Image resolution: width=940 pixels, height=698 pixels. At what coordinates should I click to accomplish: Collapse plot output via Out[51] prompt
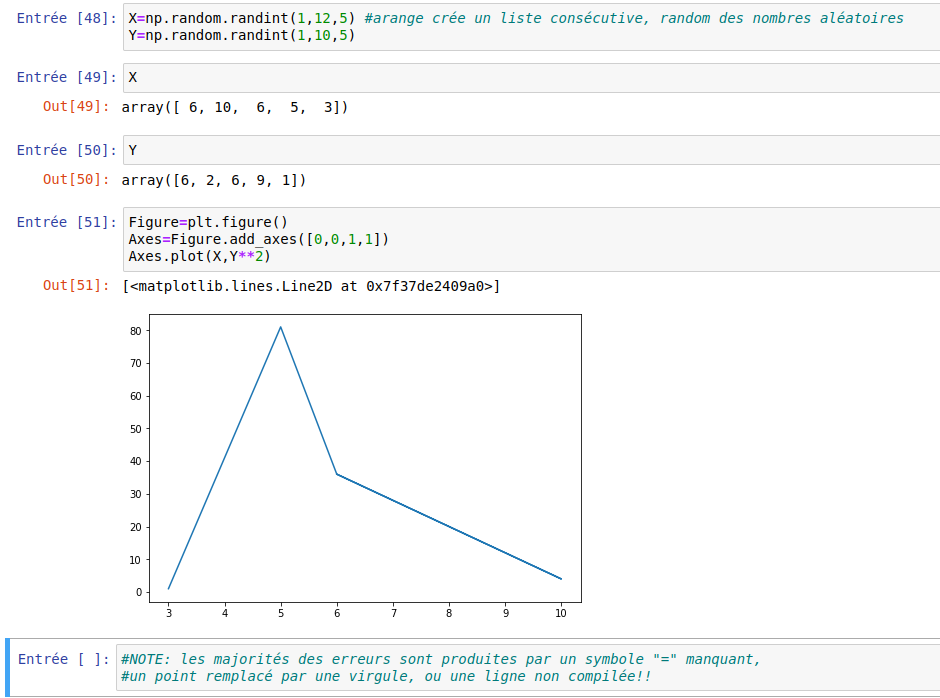(74, 286)
